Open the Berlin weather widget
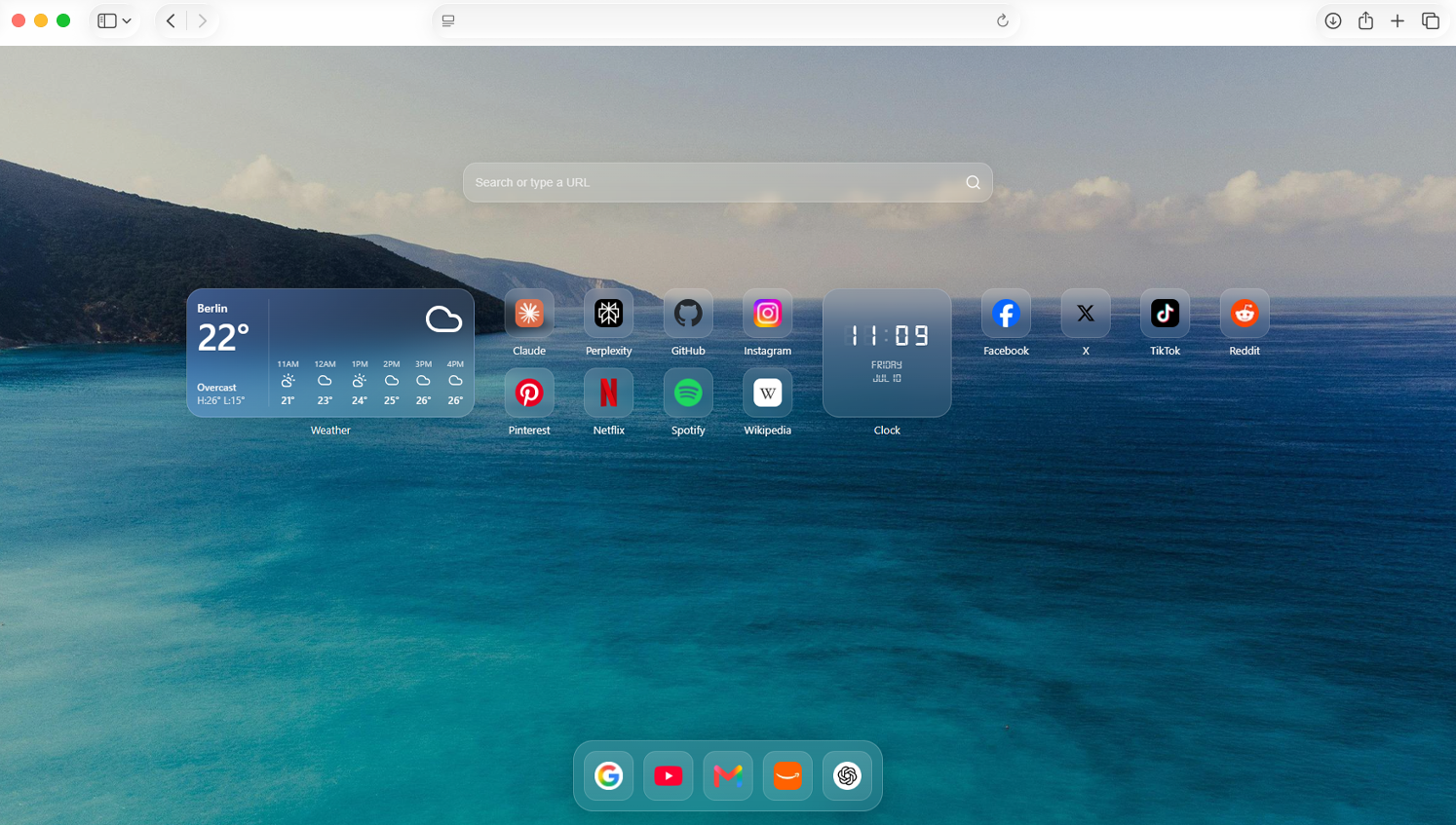The image size is (1456, 825). 330,353
